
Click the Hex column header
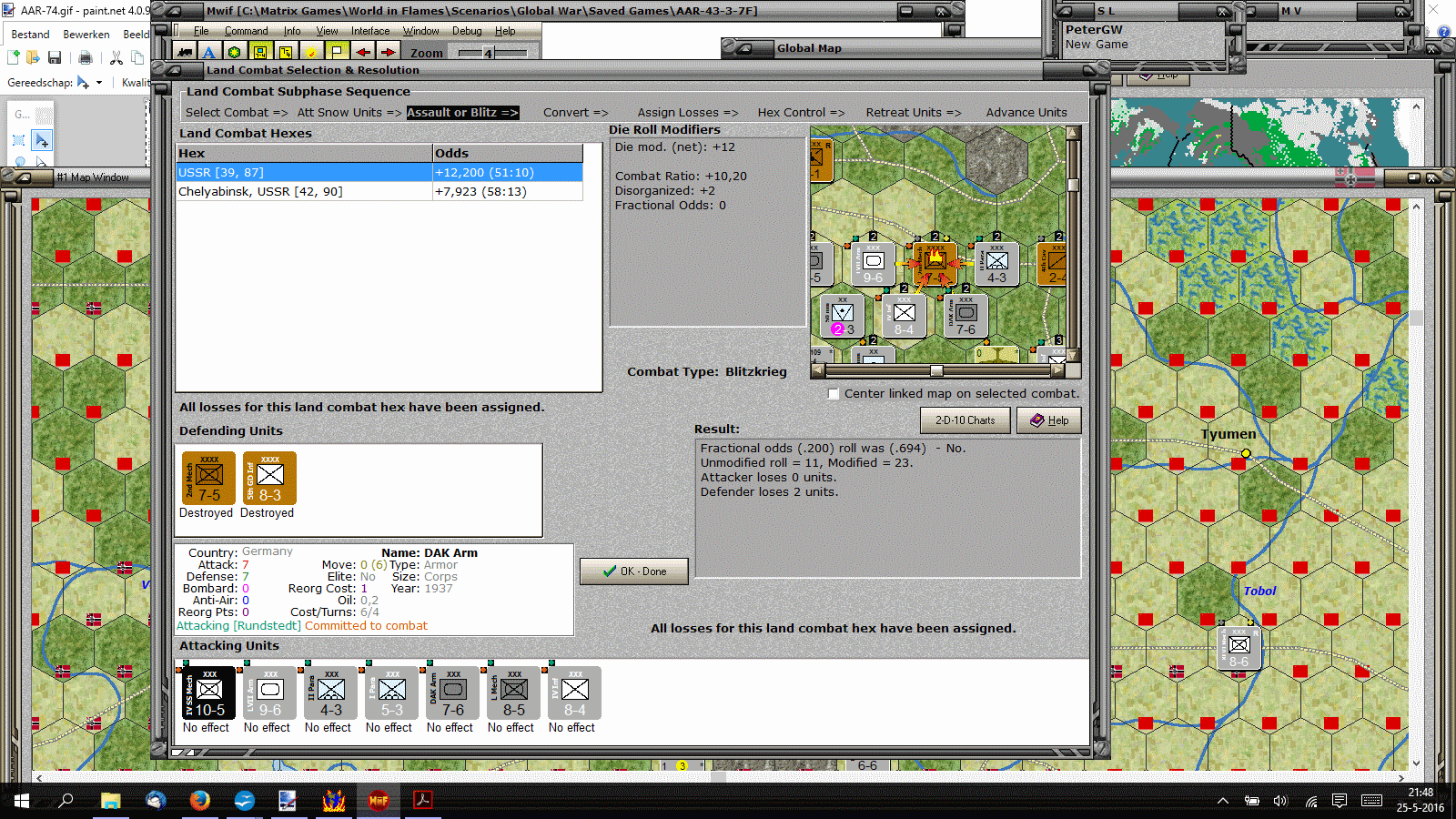click(303, 153)
